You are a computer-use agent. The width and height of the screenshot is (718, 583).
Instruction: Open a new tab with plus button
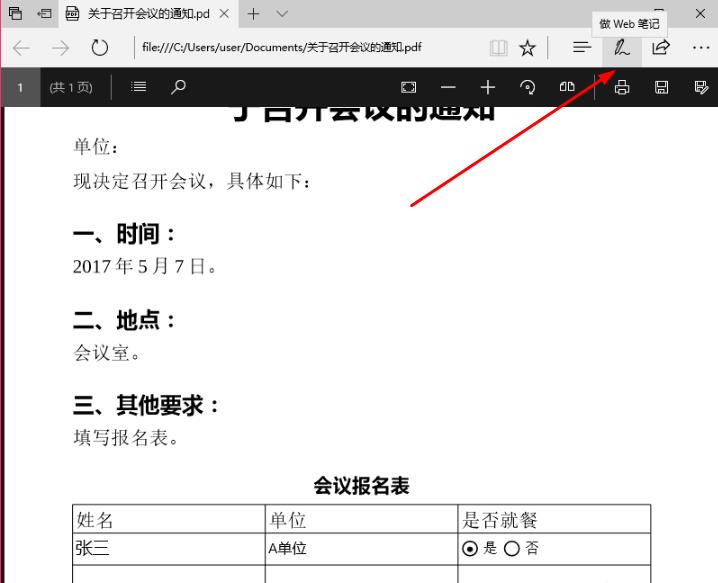pos(253,14)
